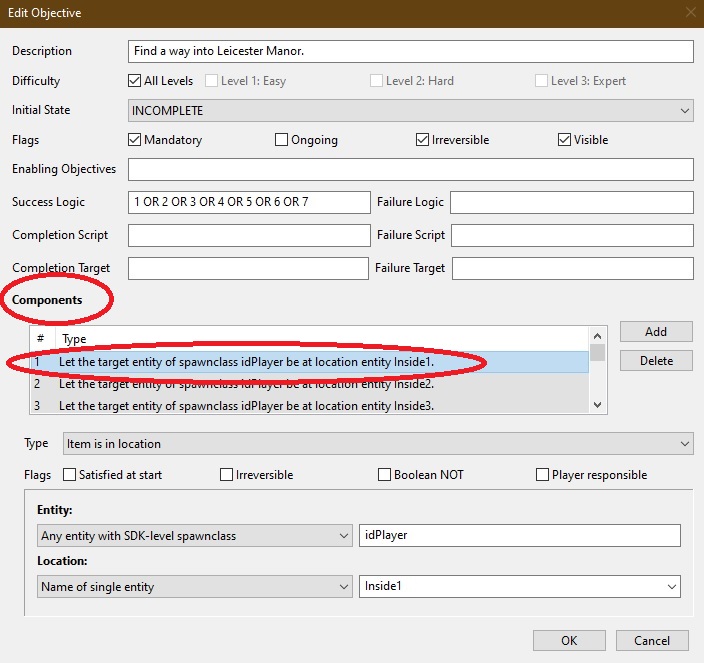Close the Edit Objective dialog
The width and height of the screenshot is (704, 663).
tap(689, 13)
